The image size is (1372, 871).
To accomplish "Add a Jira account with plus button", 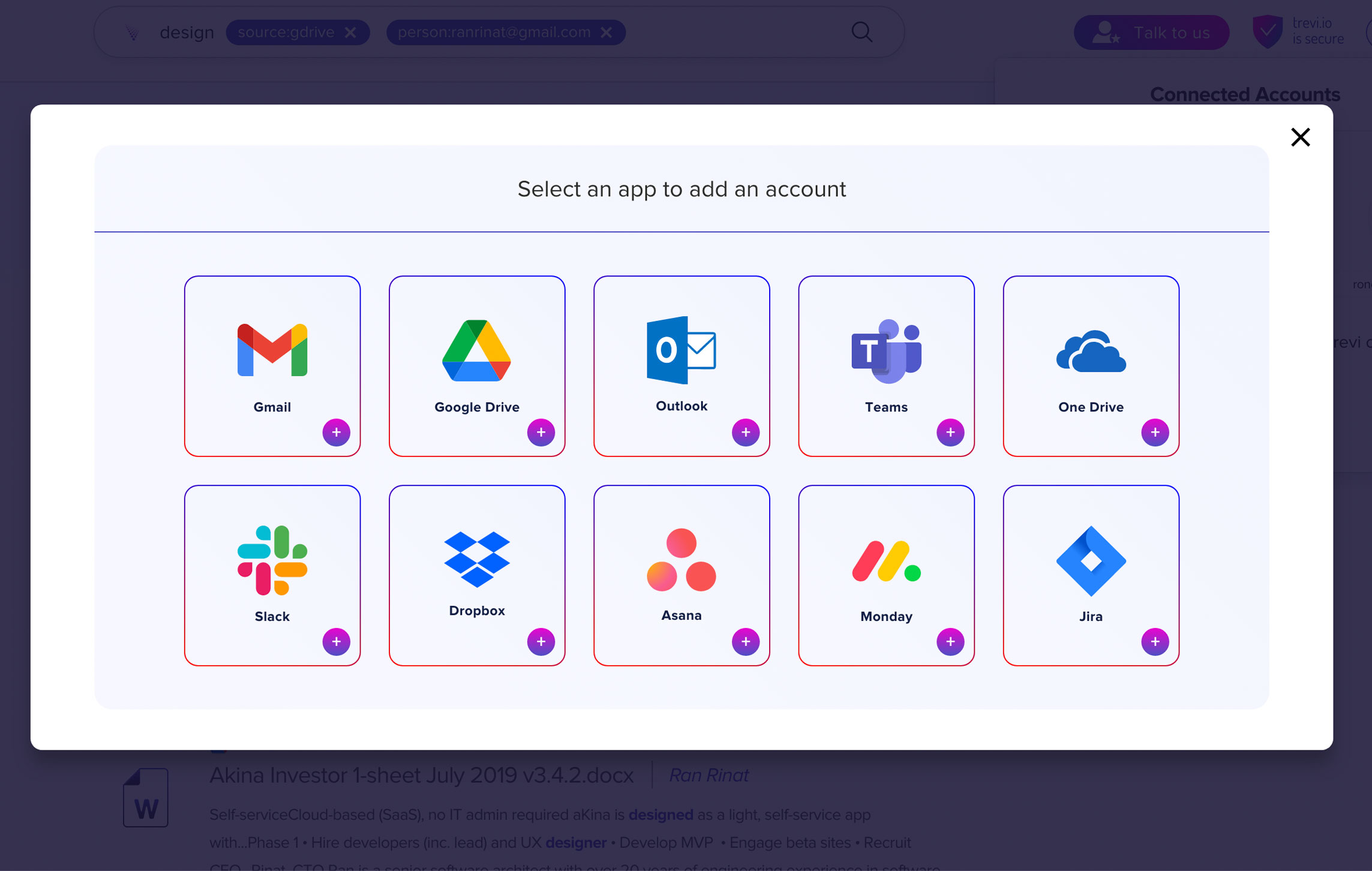I will coord(1155,642).
